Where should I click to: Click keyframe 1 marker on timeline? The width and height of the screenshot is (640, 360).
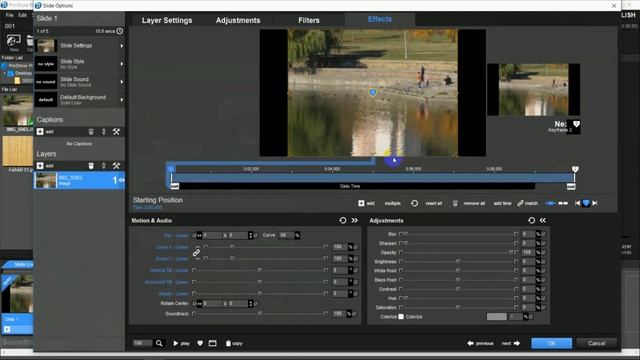171,169
